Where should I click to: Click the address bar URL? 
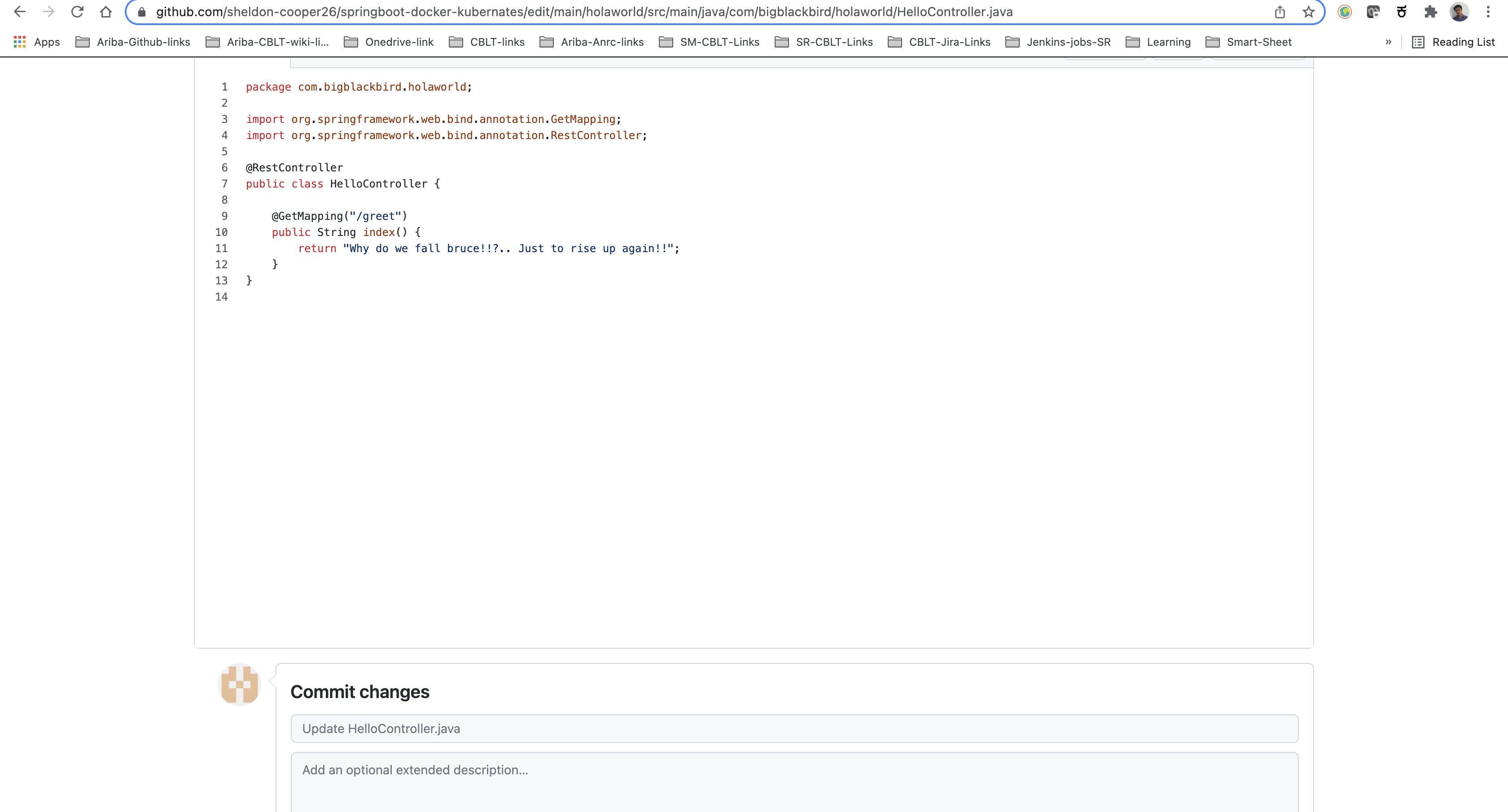pyautogui.click(x=584, y=12)
